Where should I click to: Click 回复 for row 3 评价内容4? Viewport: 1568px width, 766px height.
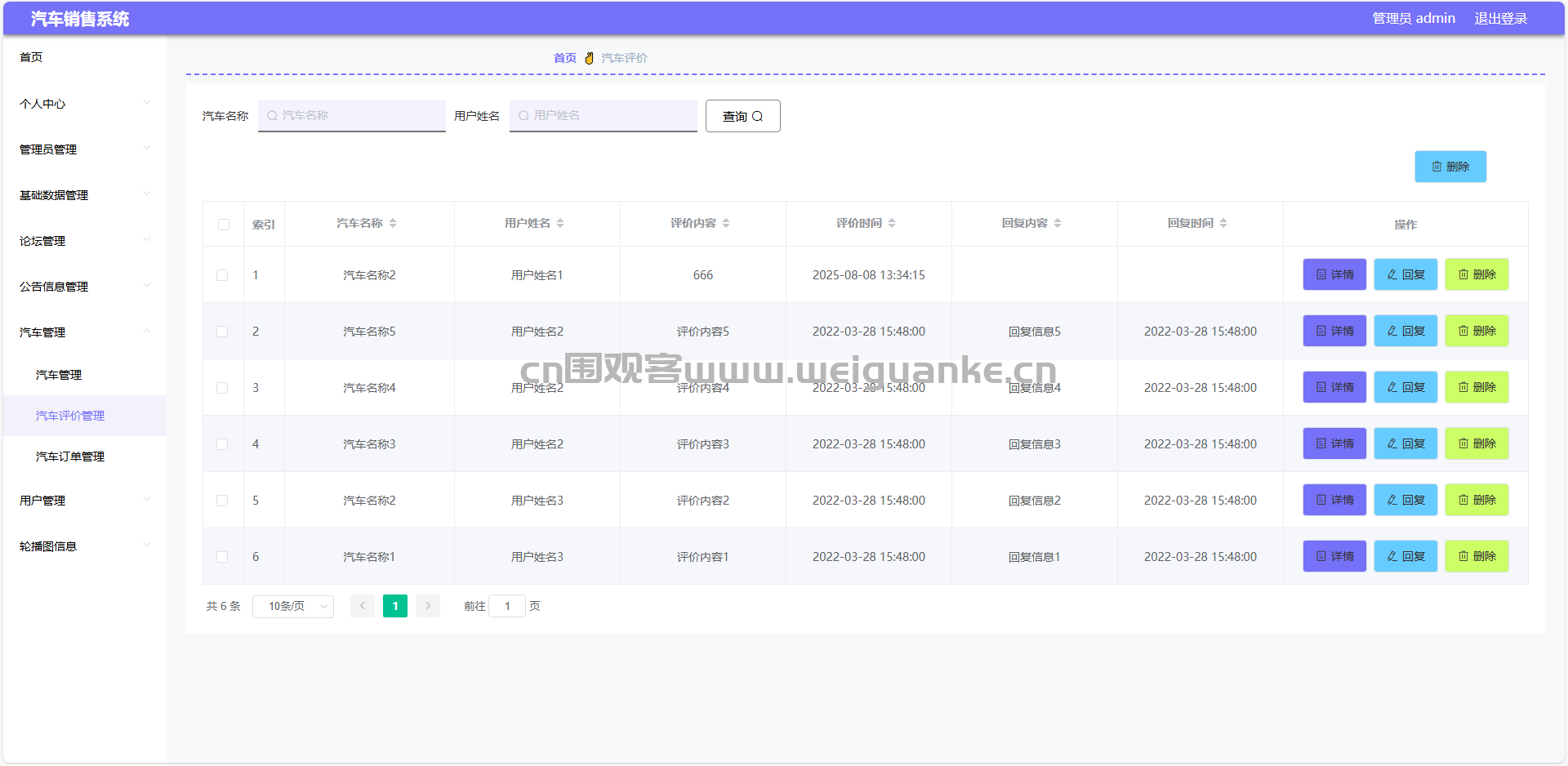tap(1405, 387)
